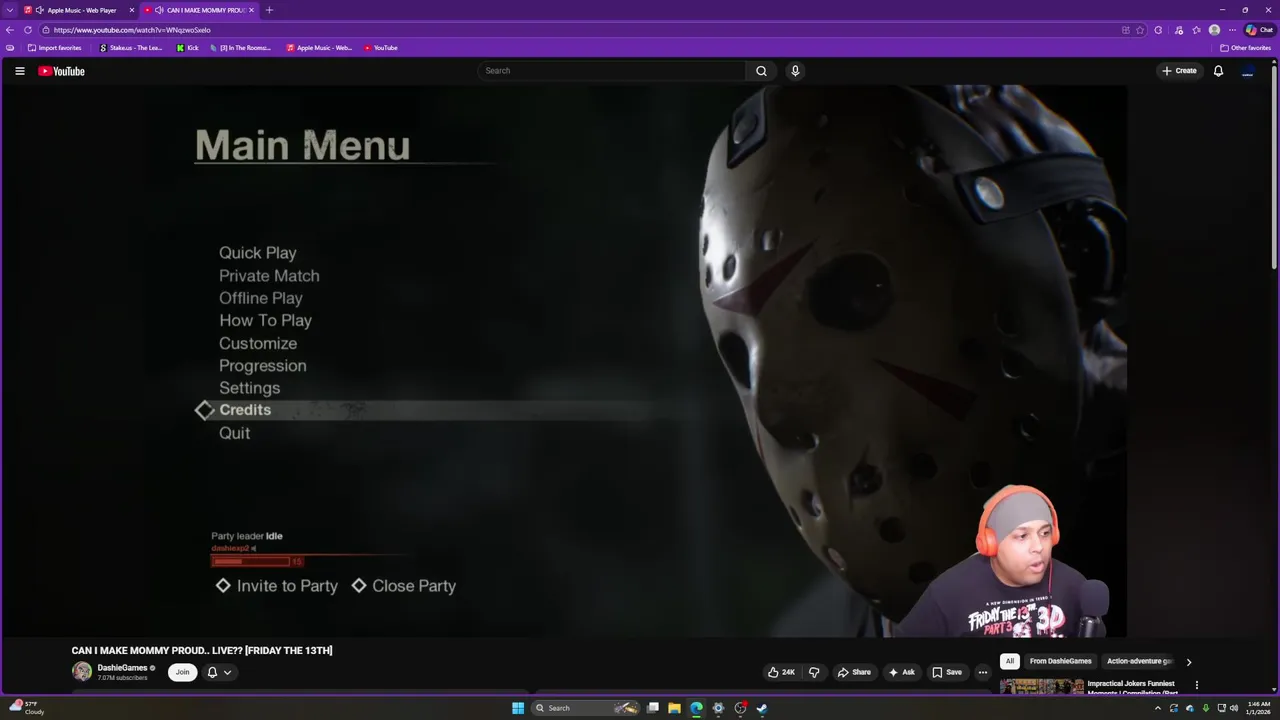Open browser settings and more ellipsis

pos(1232,30)
